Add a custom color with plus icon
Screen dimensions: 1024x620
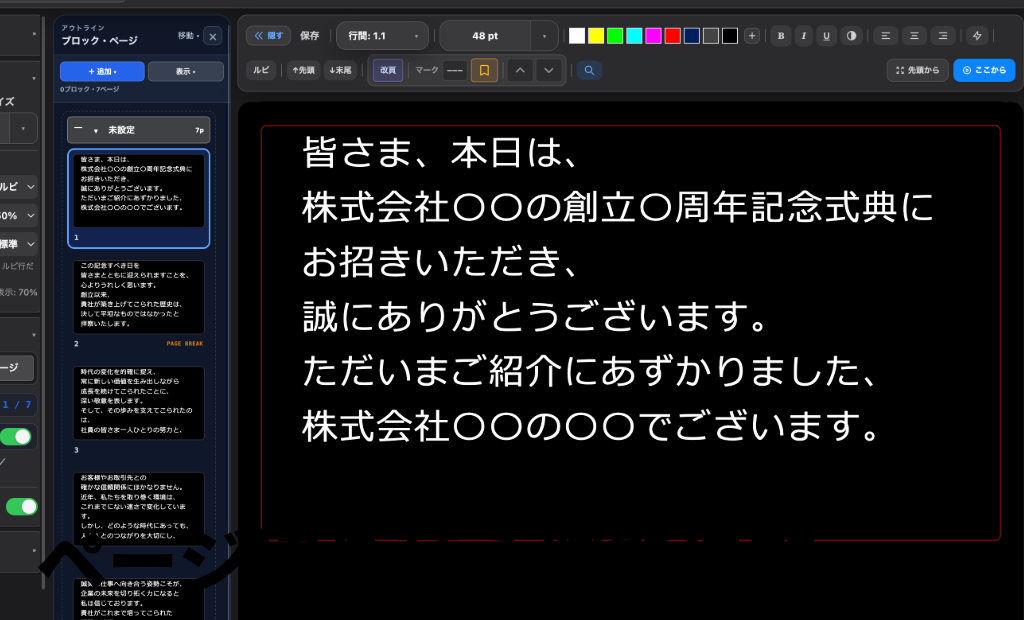[x=752, y=36]
